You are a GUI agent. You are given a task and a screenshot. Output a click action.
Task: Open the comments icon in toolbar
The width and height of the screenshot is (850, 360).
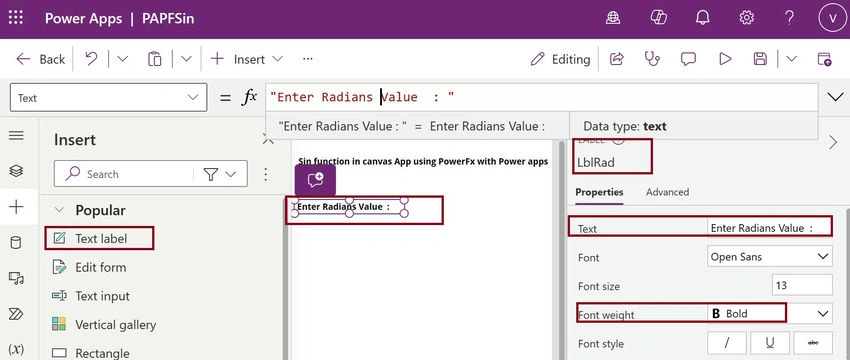point(688,59)
